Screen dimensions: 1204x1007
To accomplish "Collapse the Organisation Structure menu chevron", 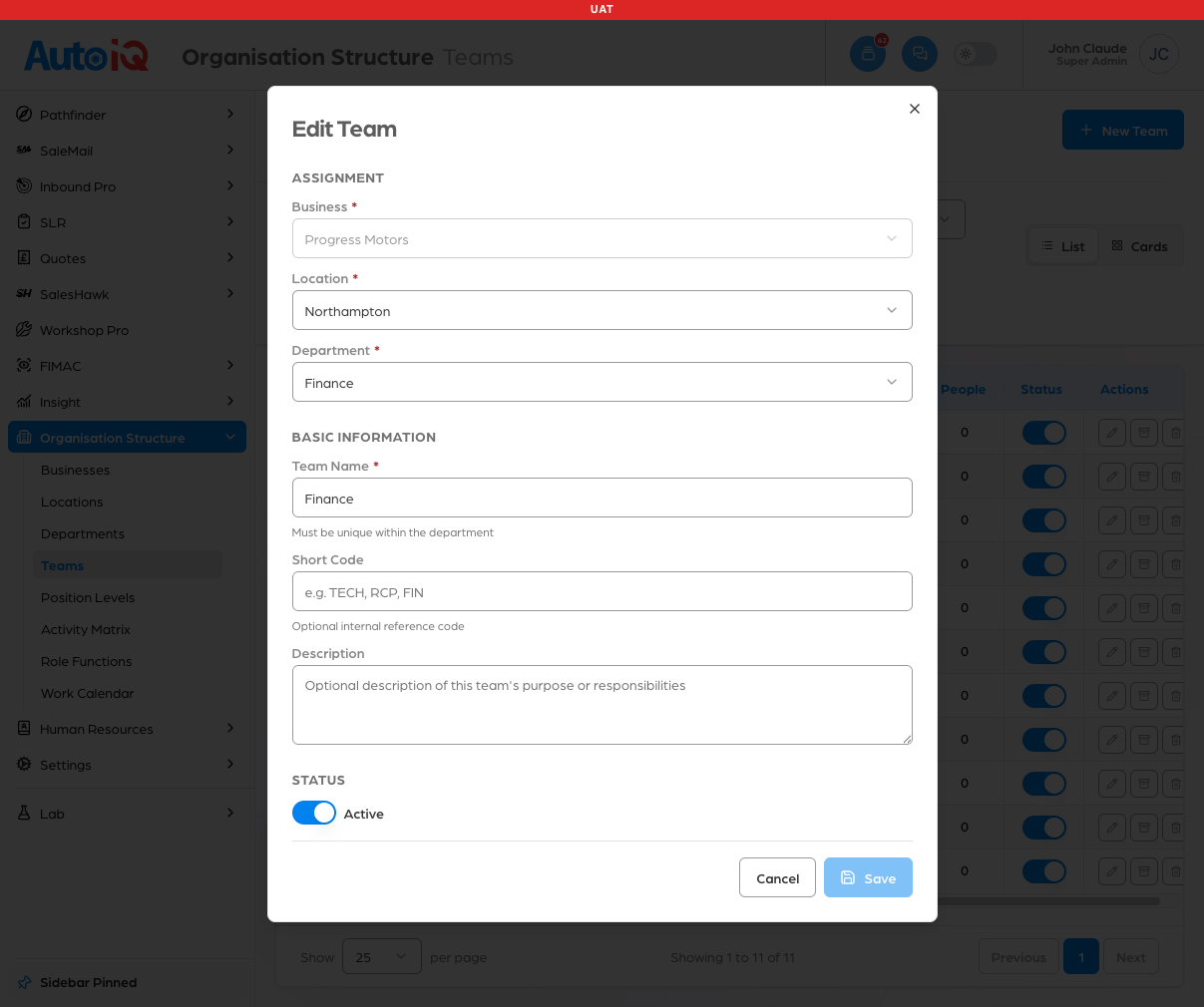I will coord(230,438).
